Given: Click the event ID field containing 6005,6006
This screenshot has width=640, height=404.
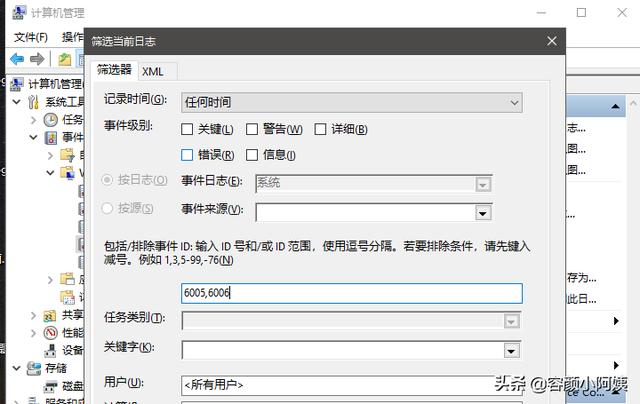Looking at the screenshot, I should tap(352, 293).
